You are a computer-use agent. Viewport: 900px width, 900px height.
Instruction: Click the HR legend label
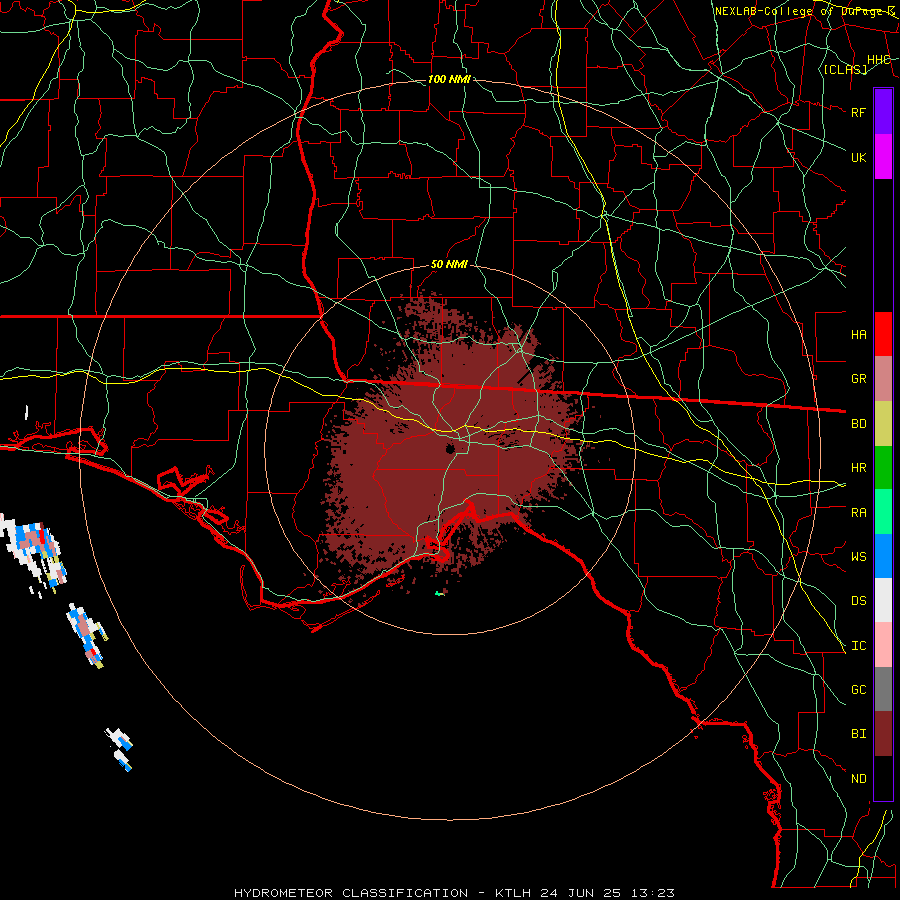coord(858,468)
